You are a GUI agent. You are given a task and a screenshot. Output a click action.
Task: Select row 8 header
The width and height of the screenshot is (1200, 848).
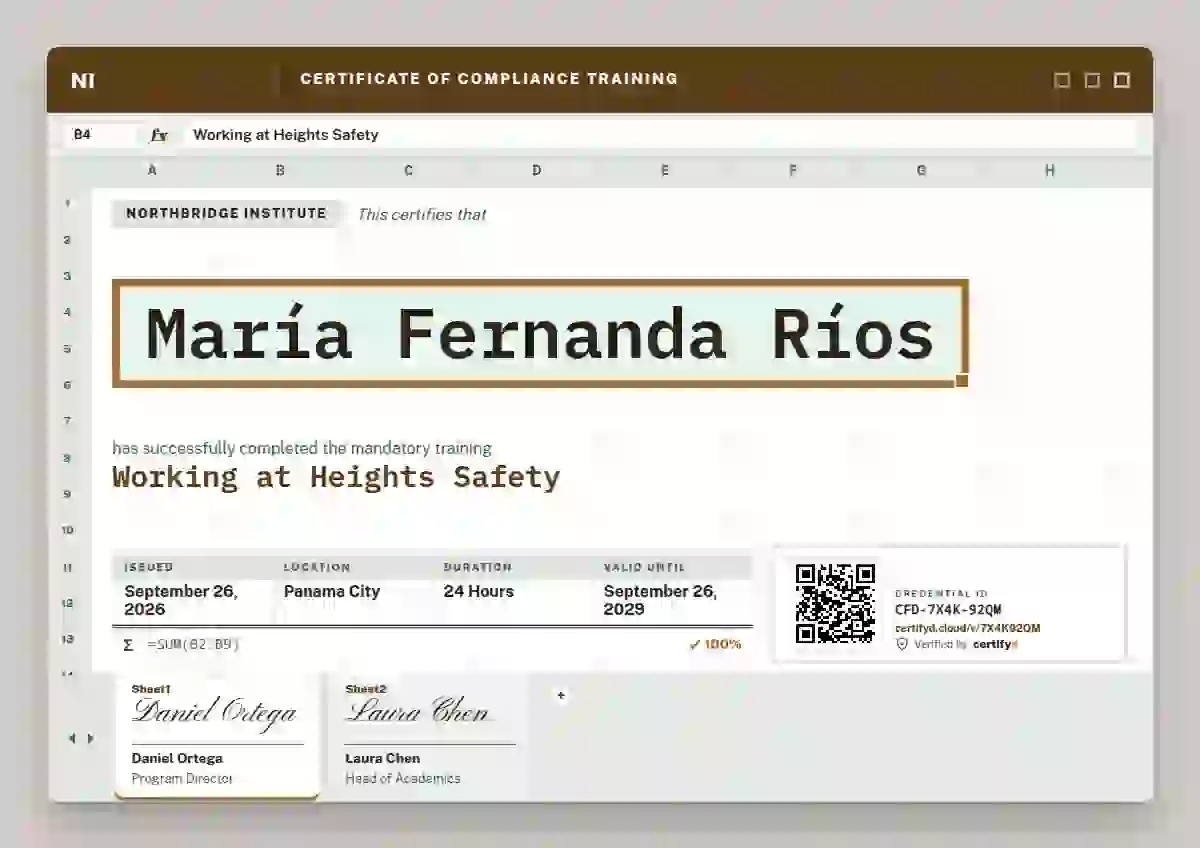click(x=68, y=458)
